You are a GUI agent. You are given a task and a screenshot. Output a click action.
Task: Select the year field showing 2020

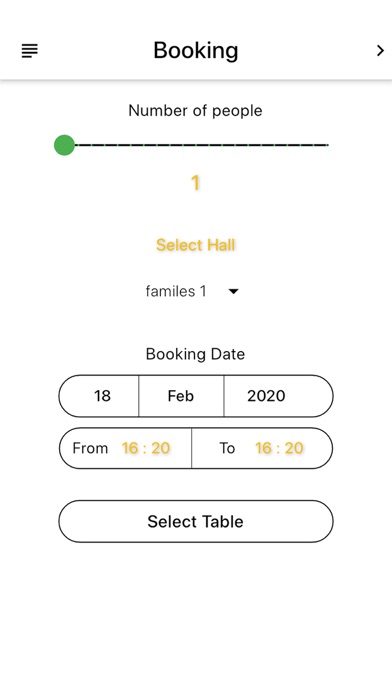pyautogui.click(x=266, y=396)
